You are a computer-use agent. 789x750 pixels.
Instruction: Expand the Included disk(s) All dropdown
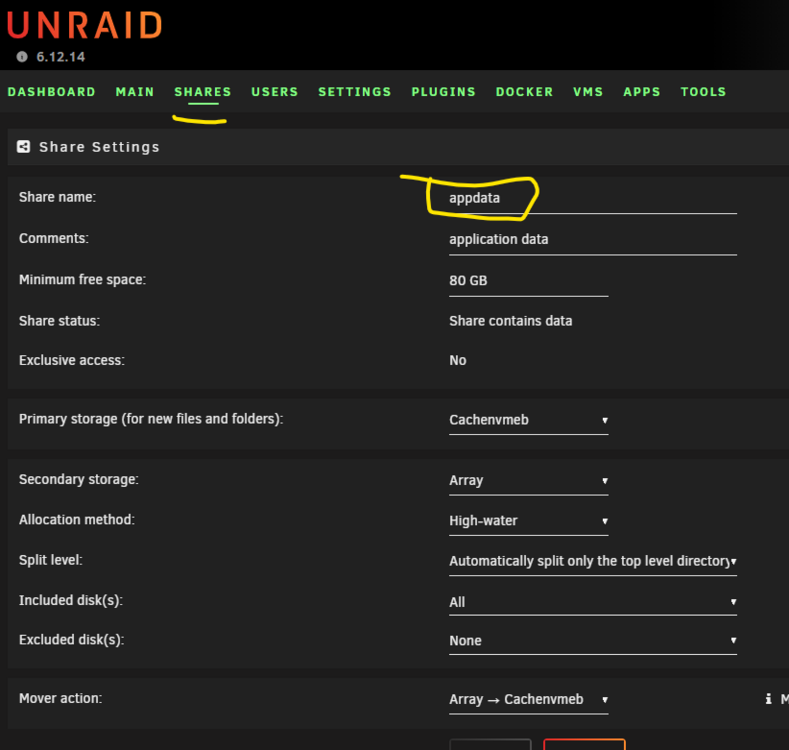point(593,602)
